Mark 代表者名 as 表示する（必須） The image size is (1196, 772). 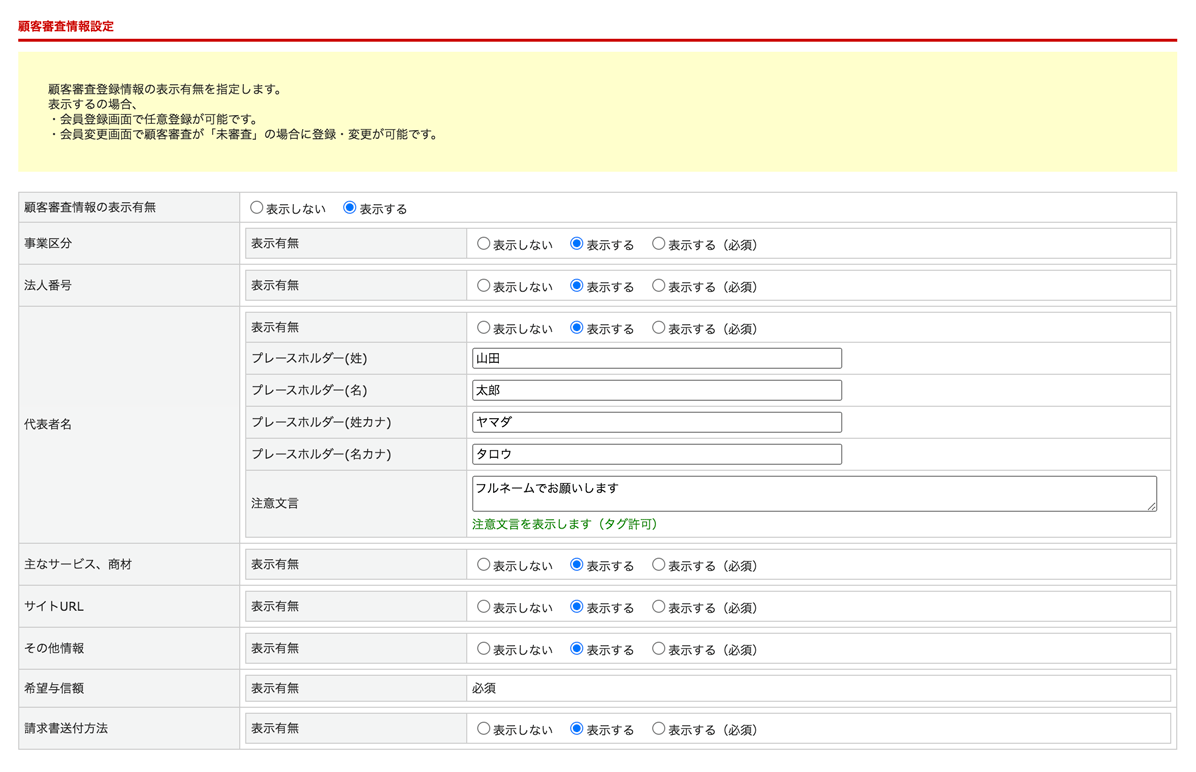pos(658,328)
